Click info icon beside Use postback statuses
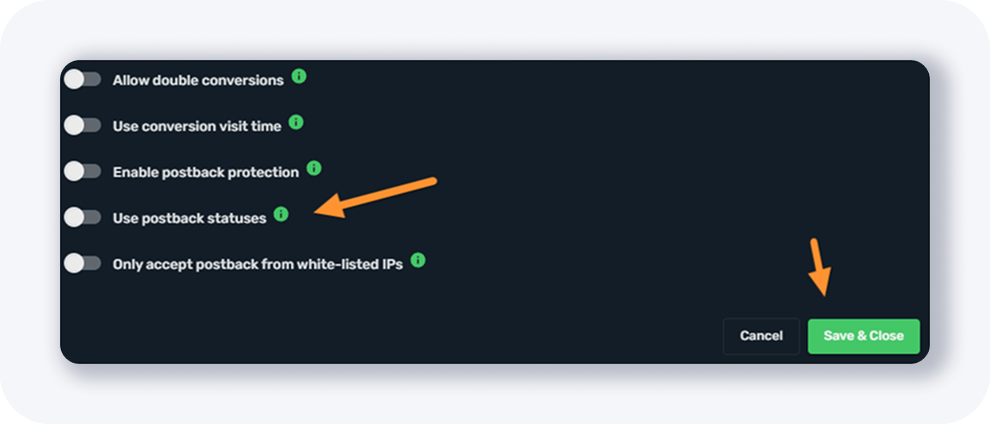The width and height of the screenshot is (990, 424). pyautogui.click(x=281, y=214)
